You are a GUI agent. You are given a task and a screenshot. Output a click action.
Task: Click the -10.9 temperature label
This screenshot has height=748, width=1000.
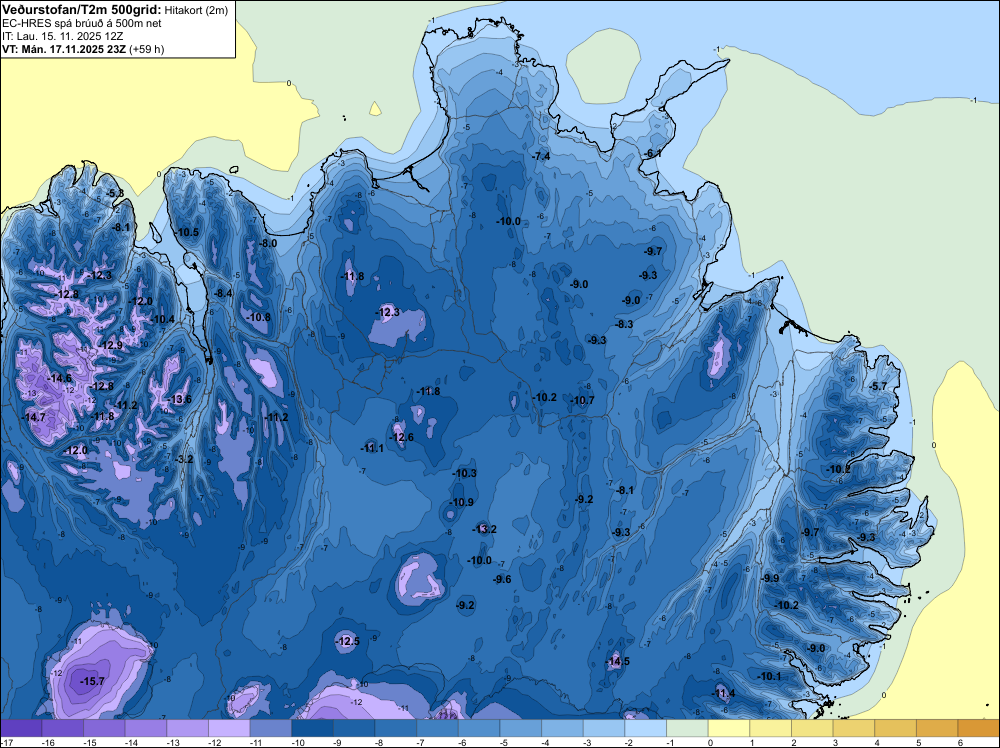(462, 502)
